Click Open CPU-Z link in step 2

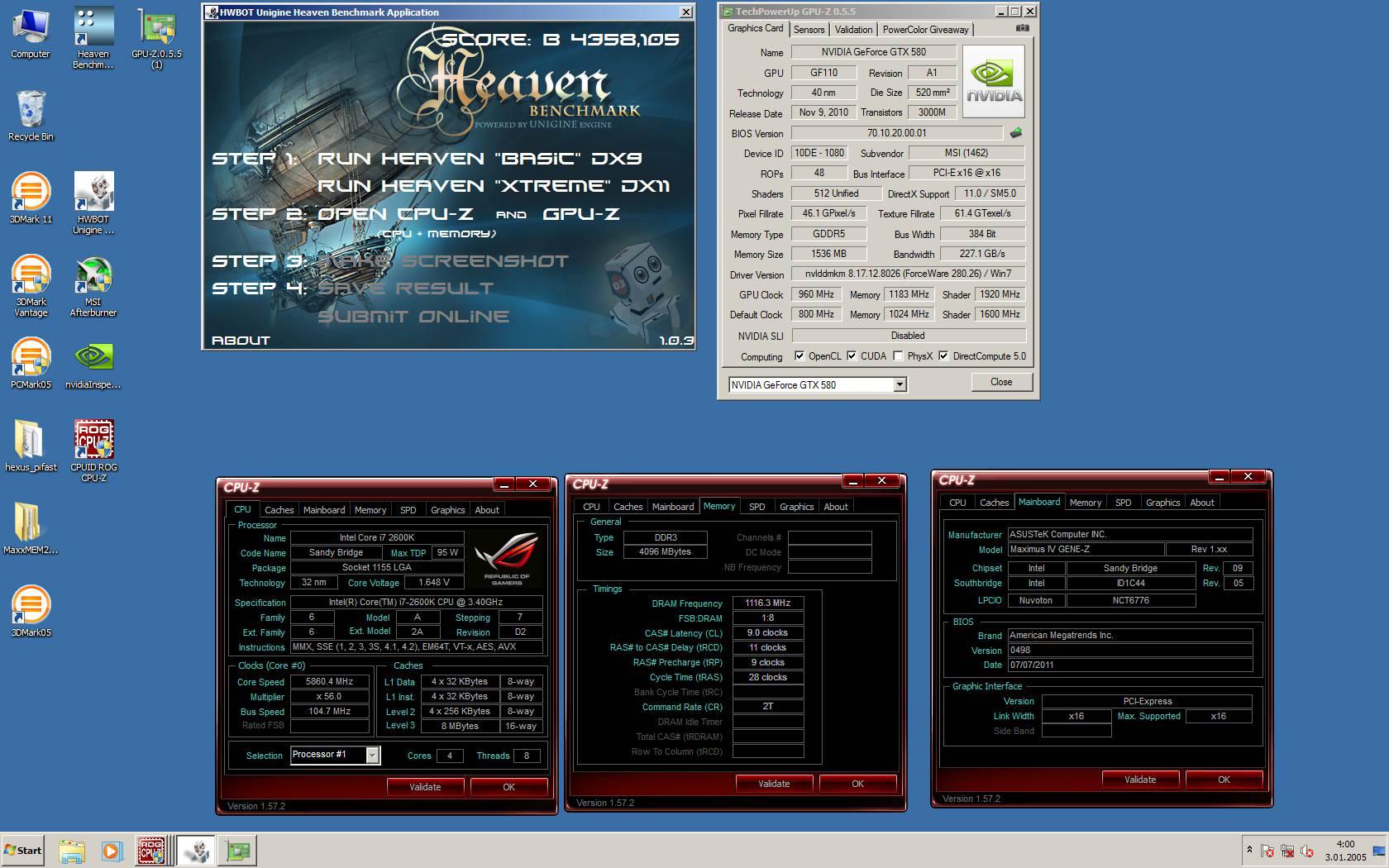point(395,214)
